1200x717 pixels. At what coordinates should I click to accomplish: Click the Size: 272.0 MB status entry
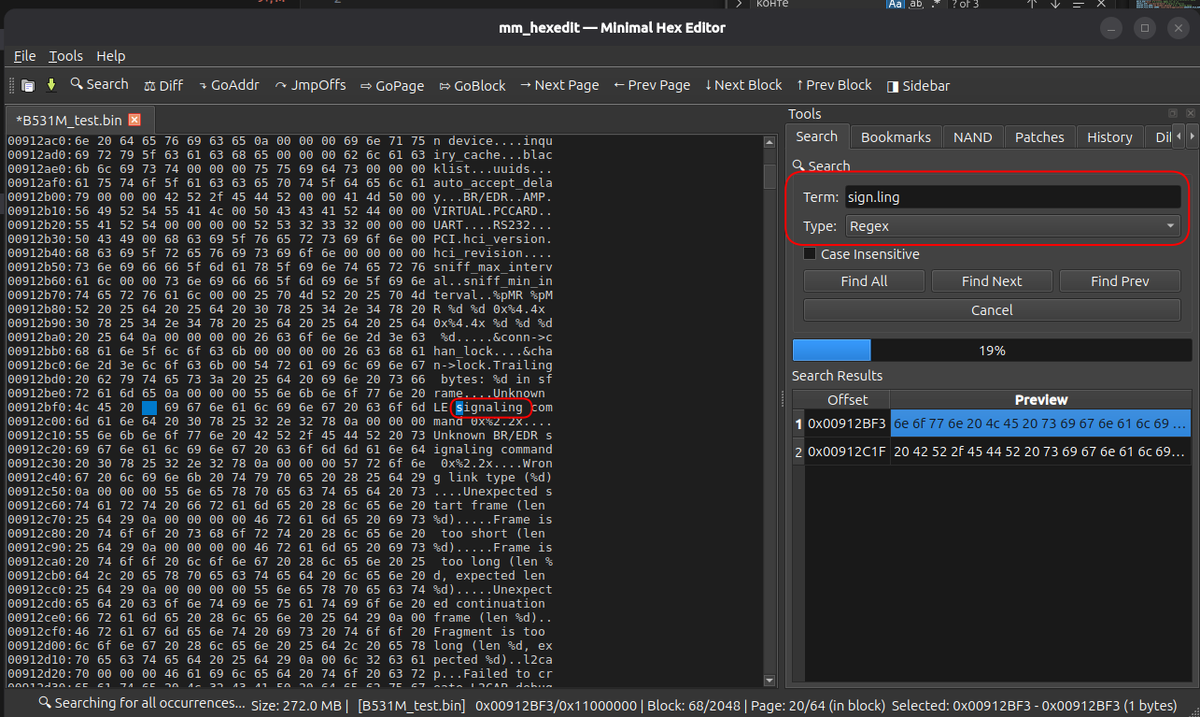[x=299, y=705]
